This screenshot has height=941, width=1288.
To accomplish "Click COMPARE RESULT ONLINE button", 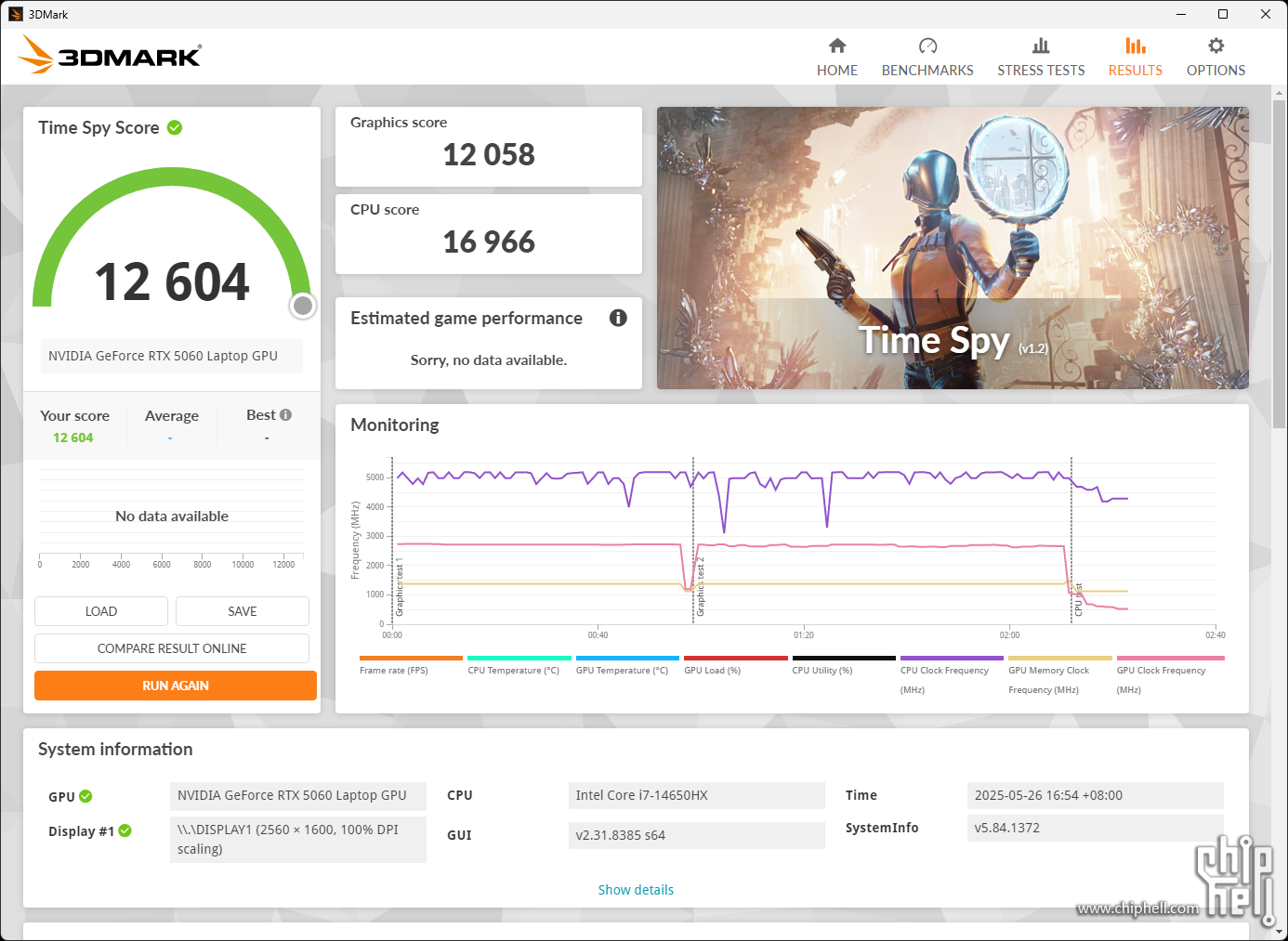I will (x=172, y=648).
